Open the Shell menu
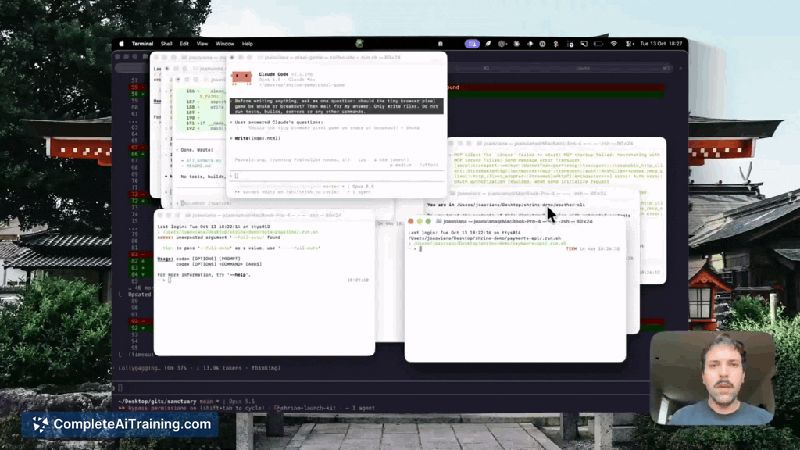The height and width of the screenshot is (450, 800). pyautogui.click(x=166, y=44)
